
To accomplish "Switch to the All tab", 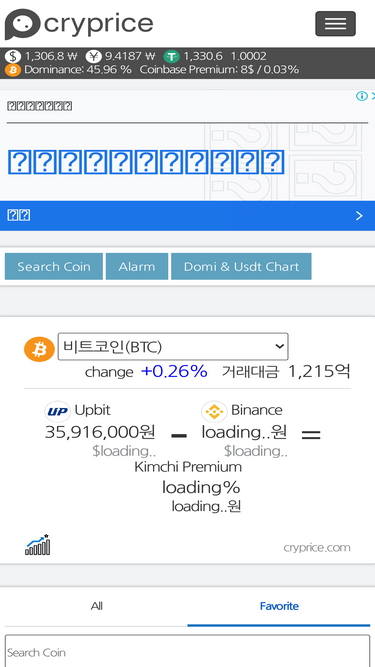I will (97, 606).
